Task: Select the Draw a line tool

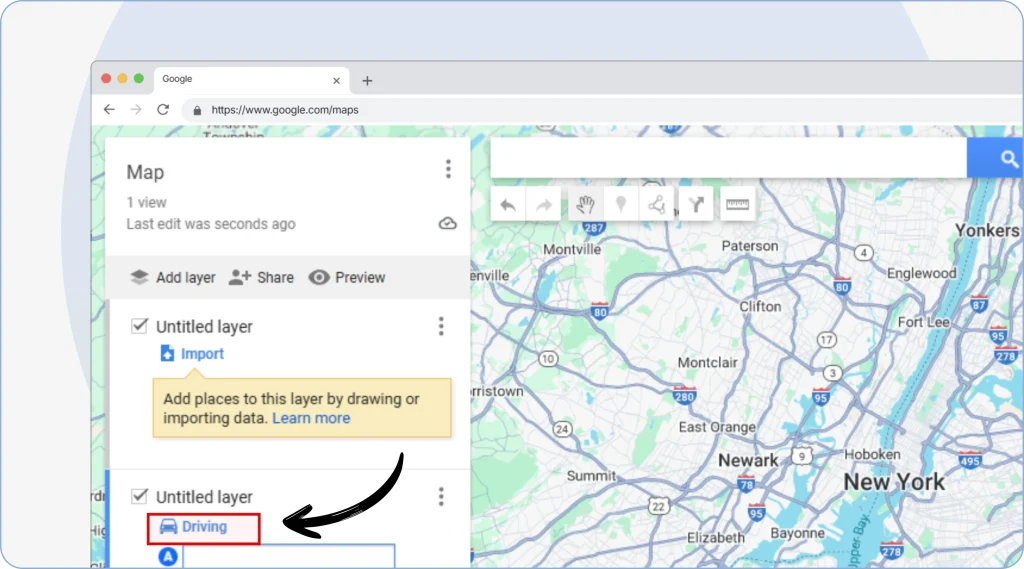Action: pos(656,205)
